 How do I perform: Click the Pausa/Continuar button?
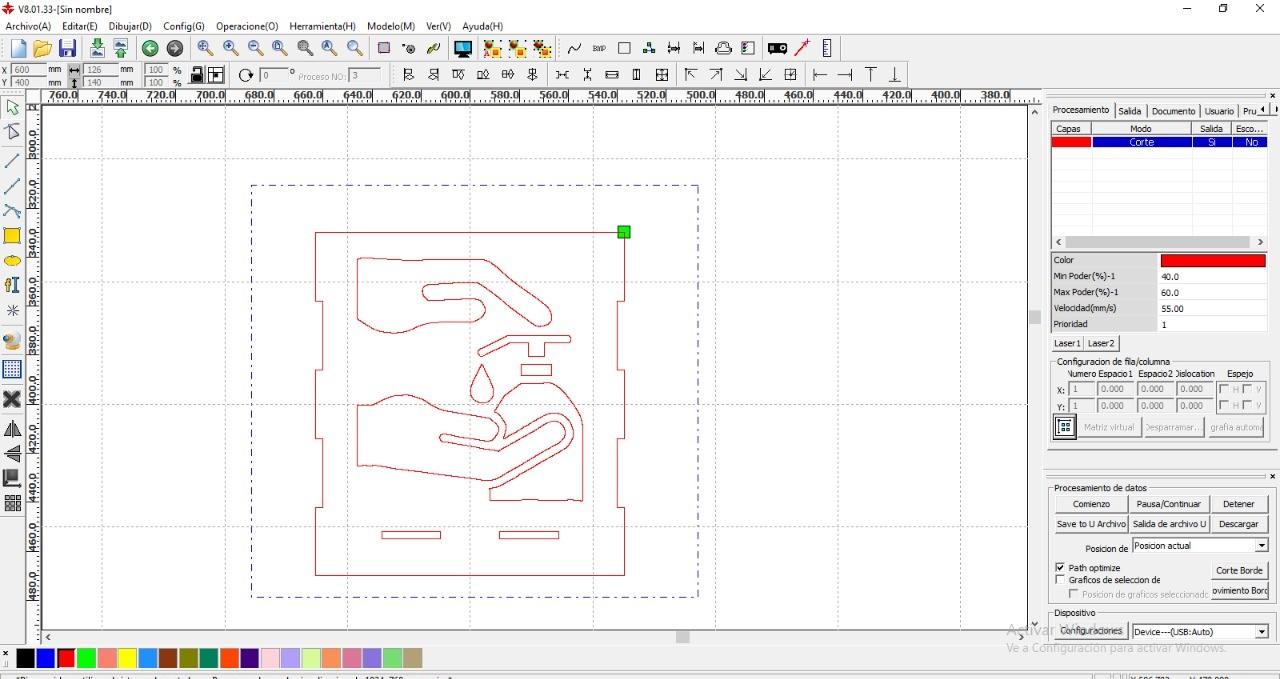point(1169,504)
